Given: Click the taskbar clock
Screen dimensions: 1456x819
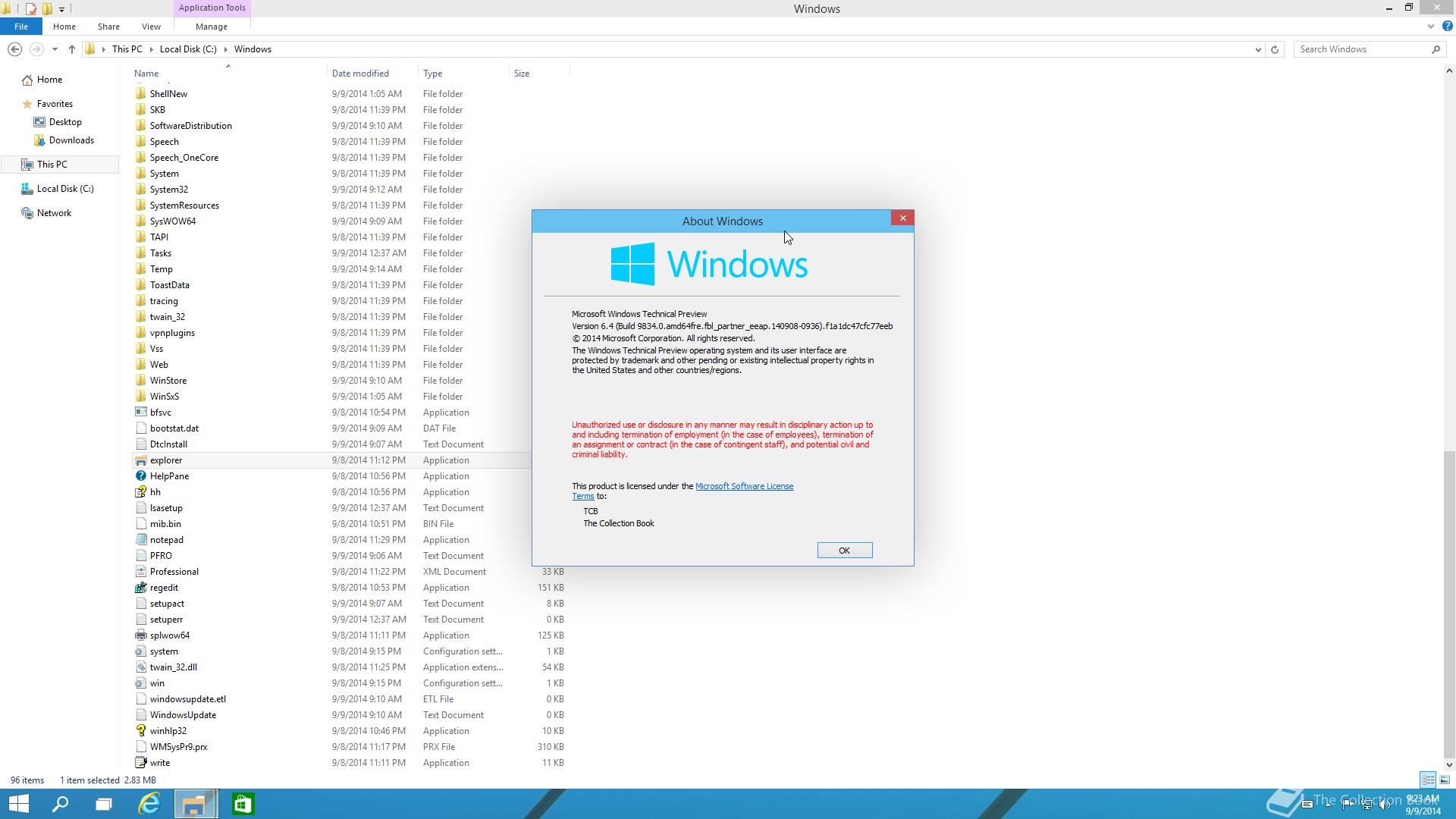Looking at the screenshot, I should click(1422, 805).
